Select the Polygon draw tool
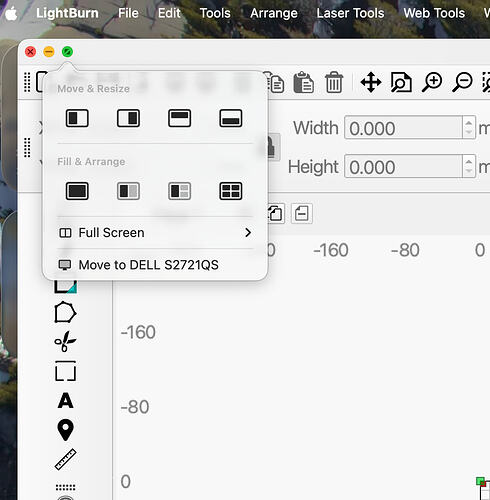The height and width of the screenshot is (500, 490). point(65,312)
